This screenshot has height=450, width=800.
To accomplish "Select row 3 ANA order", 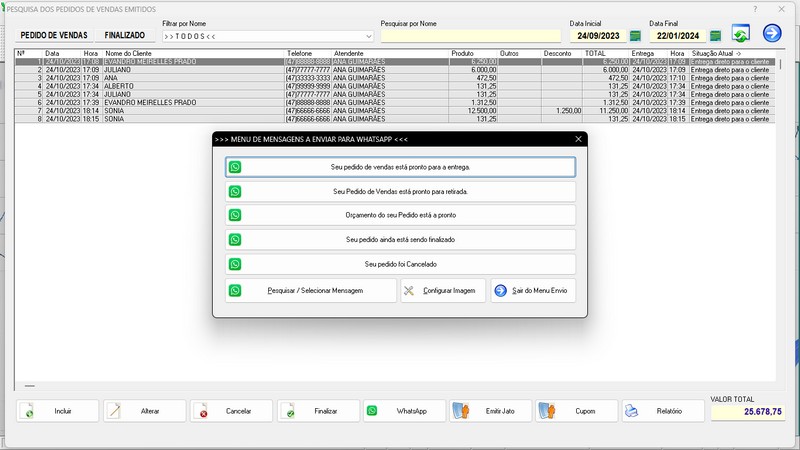I will click(x=395, y=78).
